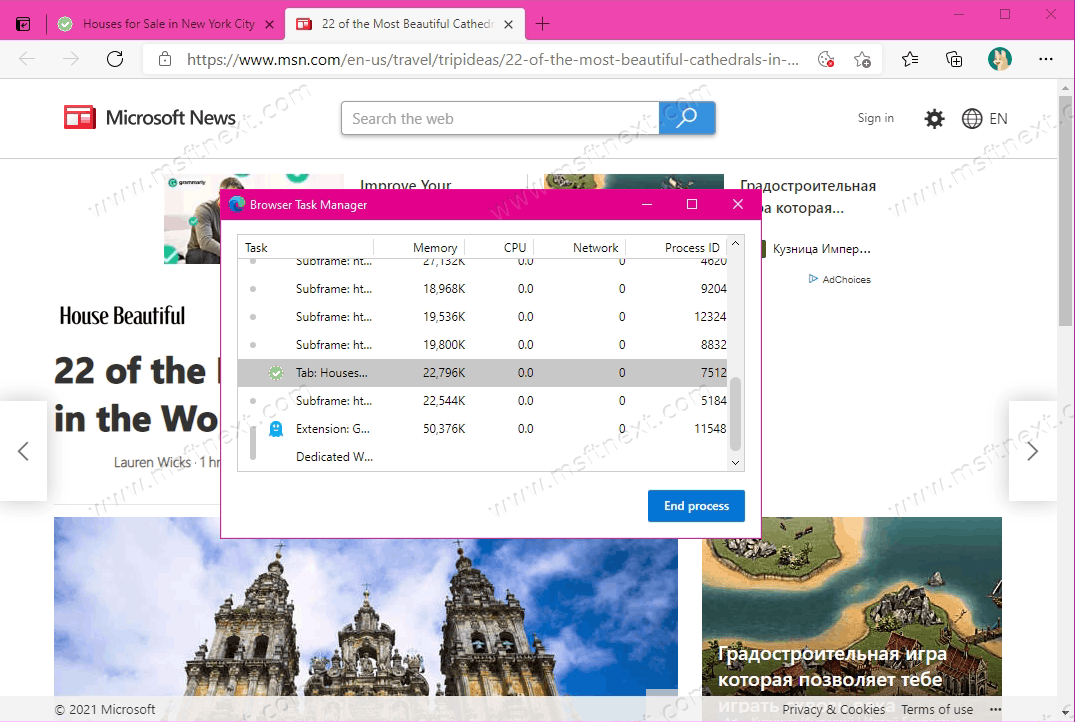
Task: Click the Task Manager scroll down arrow
Action: 737,463
